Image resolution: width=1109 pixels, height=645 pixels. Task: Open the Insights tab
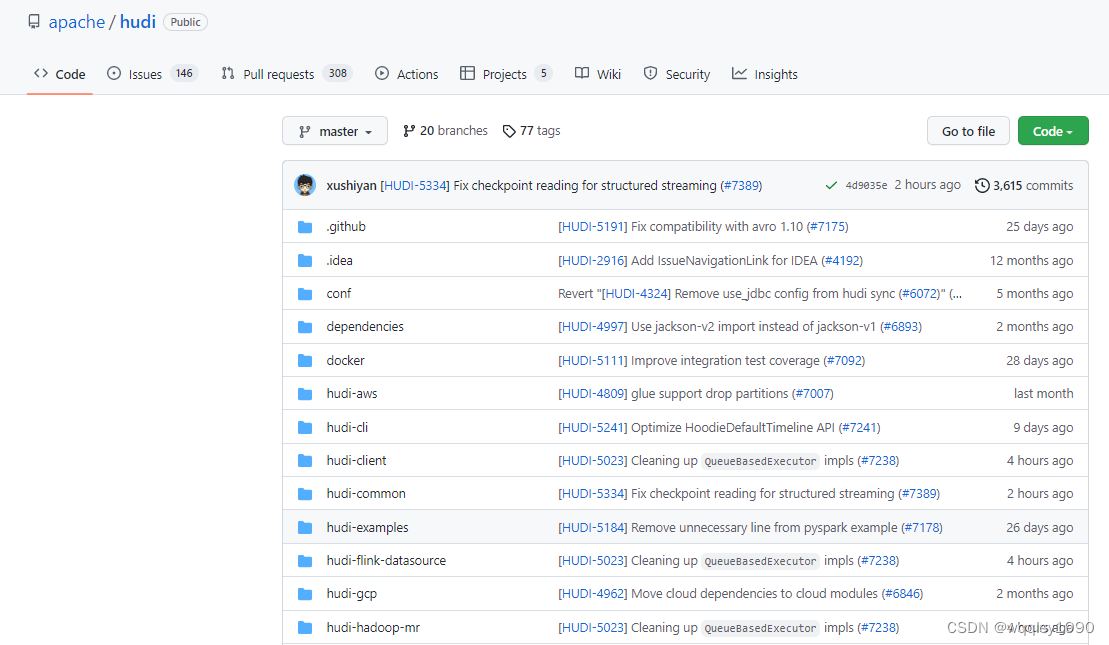tap(765, 74)
